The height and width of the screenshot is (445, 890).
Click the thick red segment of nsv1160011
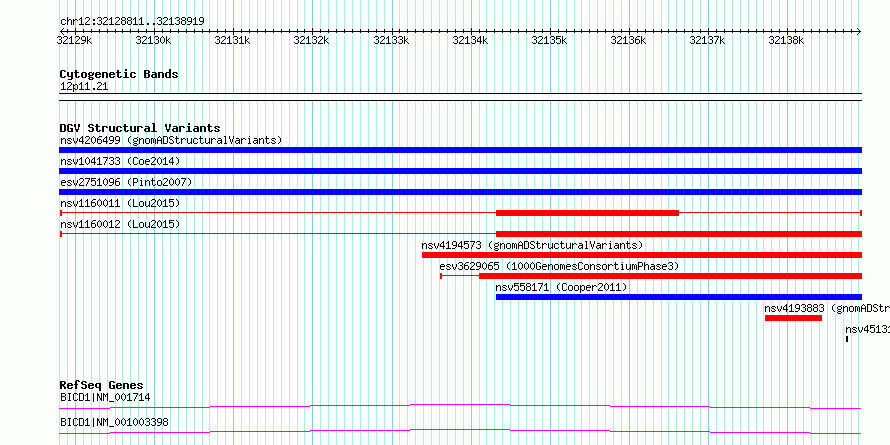click(587, 213)
